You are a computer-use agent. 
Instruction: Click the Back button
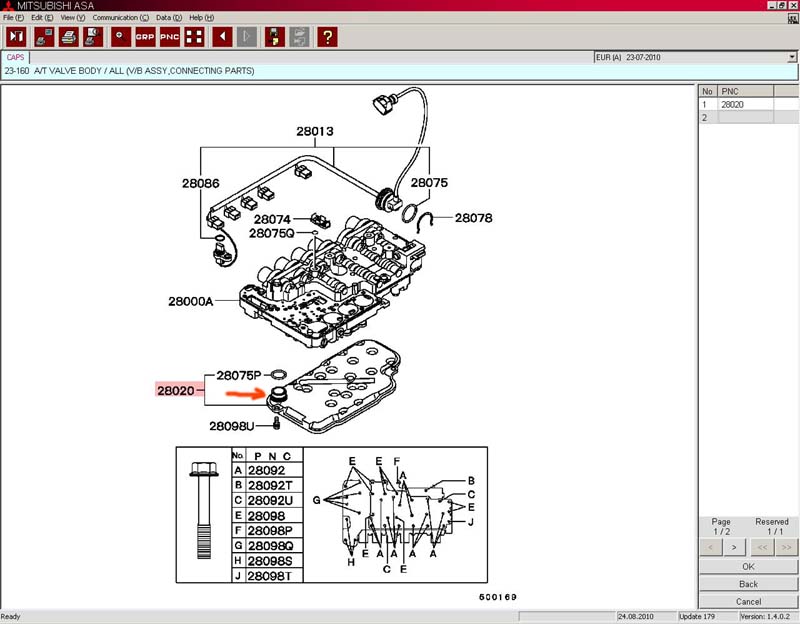click(x=748, y=584)
